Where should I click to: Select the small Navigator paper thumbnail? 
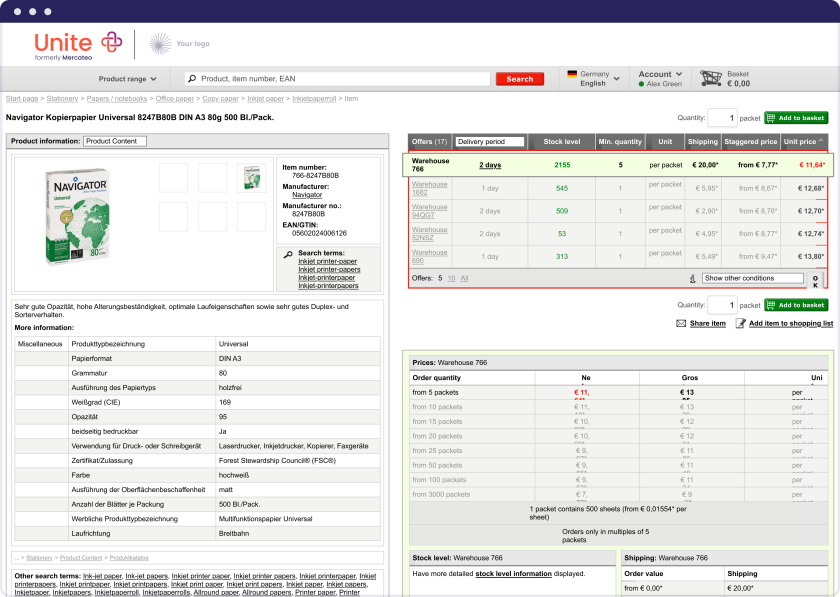pyautogui.click(x=250, y=178)
